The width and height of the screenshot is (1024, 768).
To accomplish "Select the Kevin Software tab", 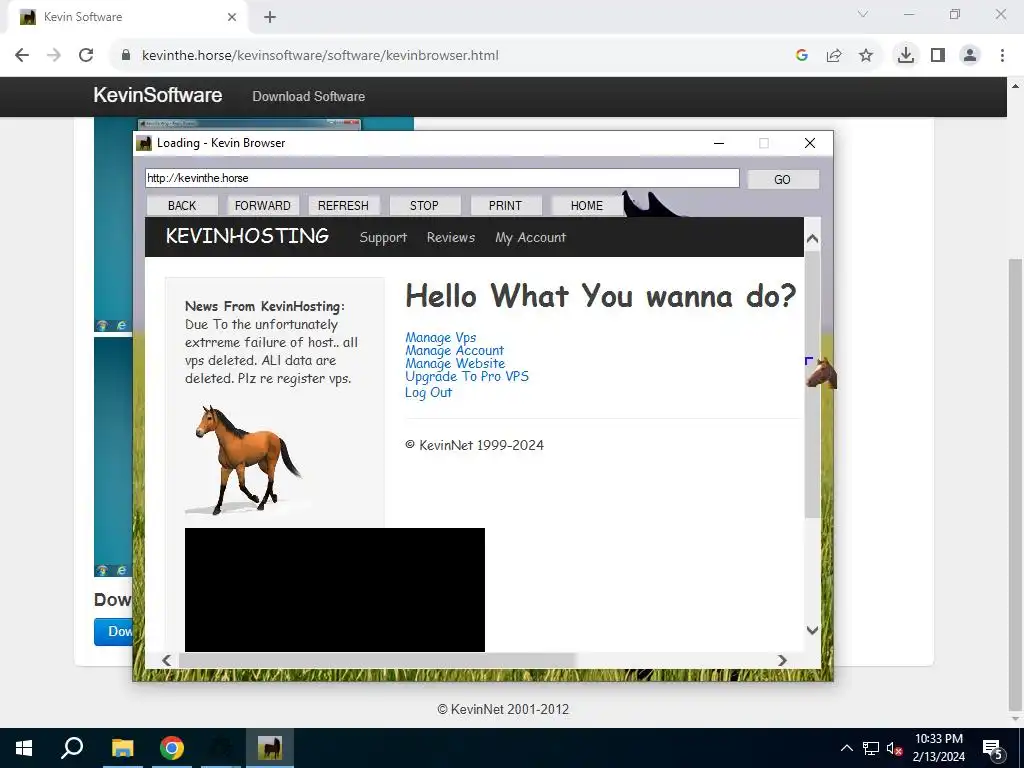I will pos(127,17).
